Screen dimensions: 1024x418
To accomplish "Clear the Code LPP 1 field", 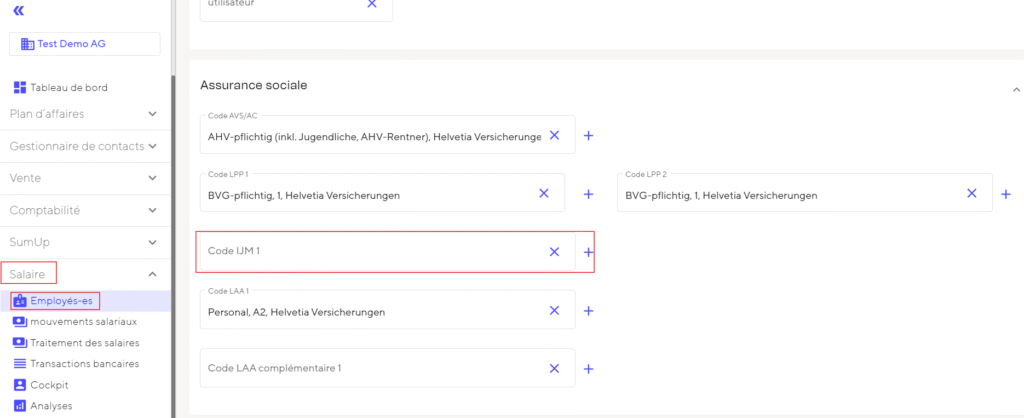I will (x=544, y=194).
